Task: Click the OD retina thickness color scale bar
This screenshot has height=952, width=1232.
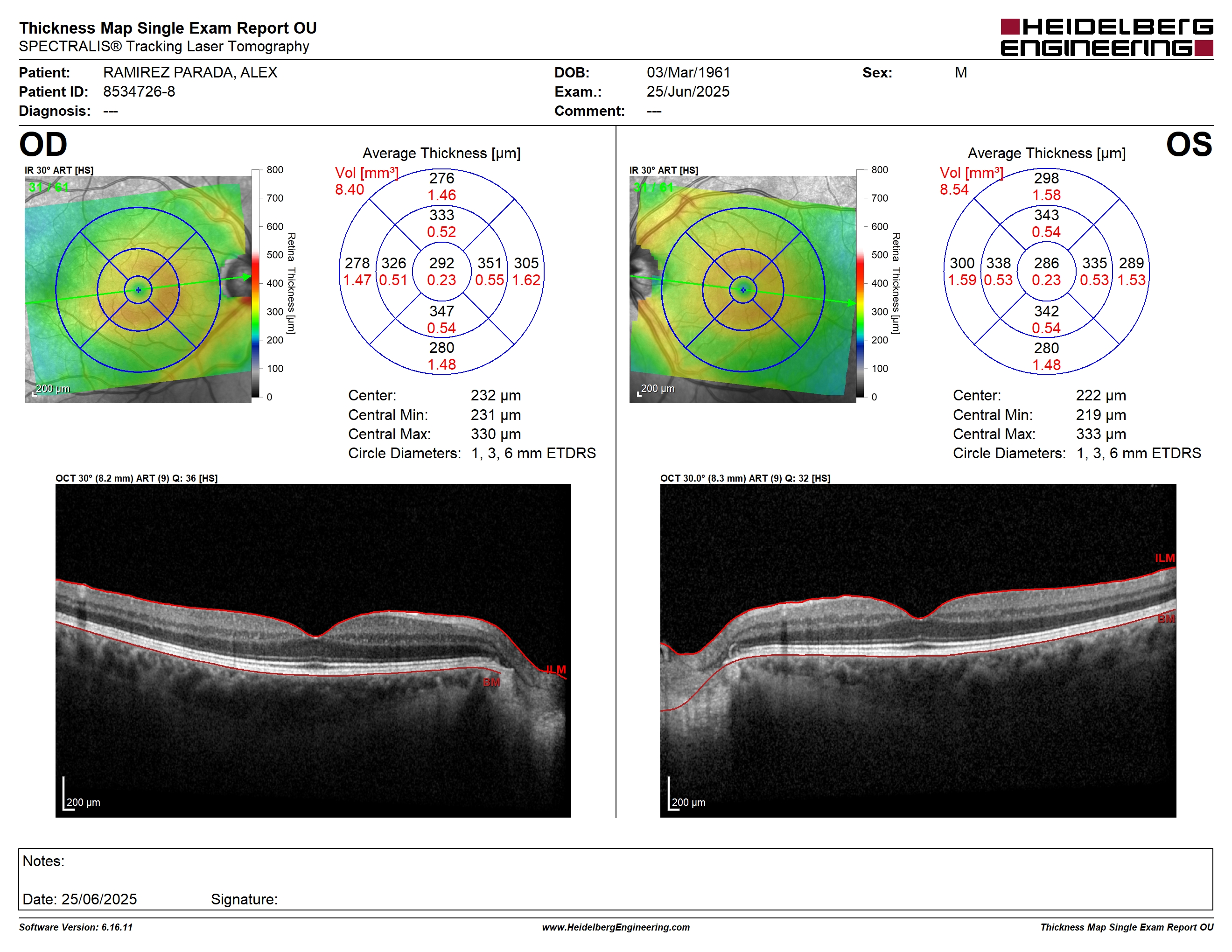Action: coord(256,283)
